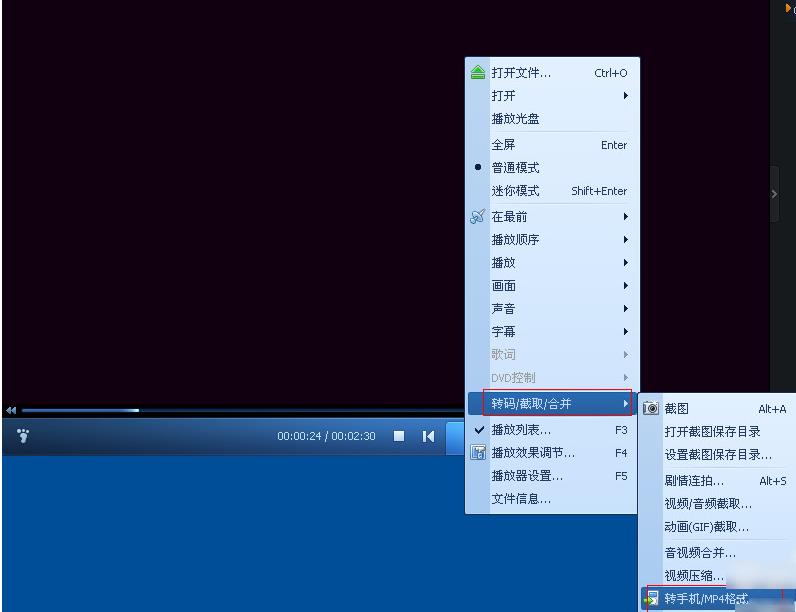Viewport: 796px width, 612px height.
Task: Expand the 播放顺序 submenu
Action: click(552, 240)
